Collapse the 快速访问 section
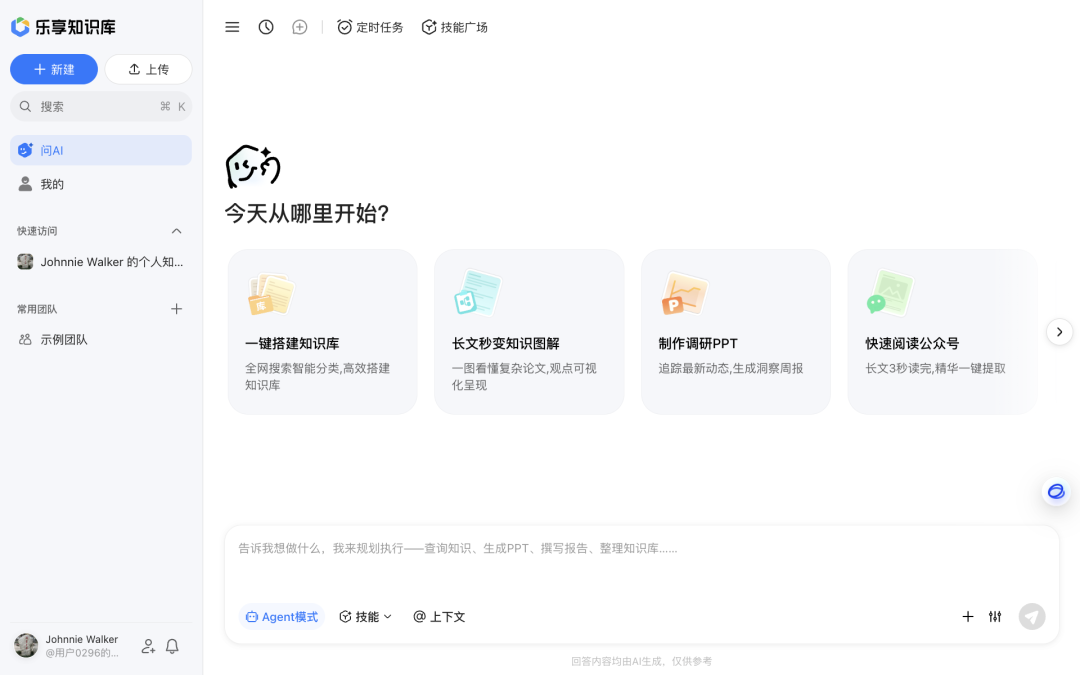 click(176, 231)
